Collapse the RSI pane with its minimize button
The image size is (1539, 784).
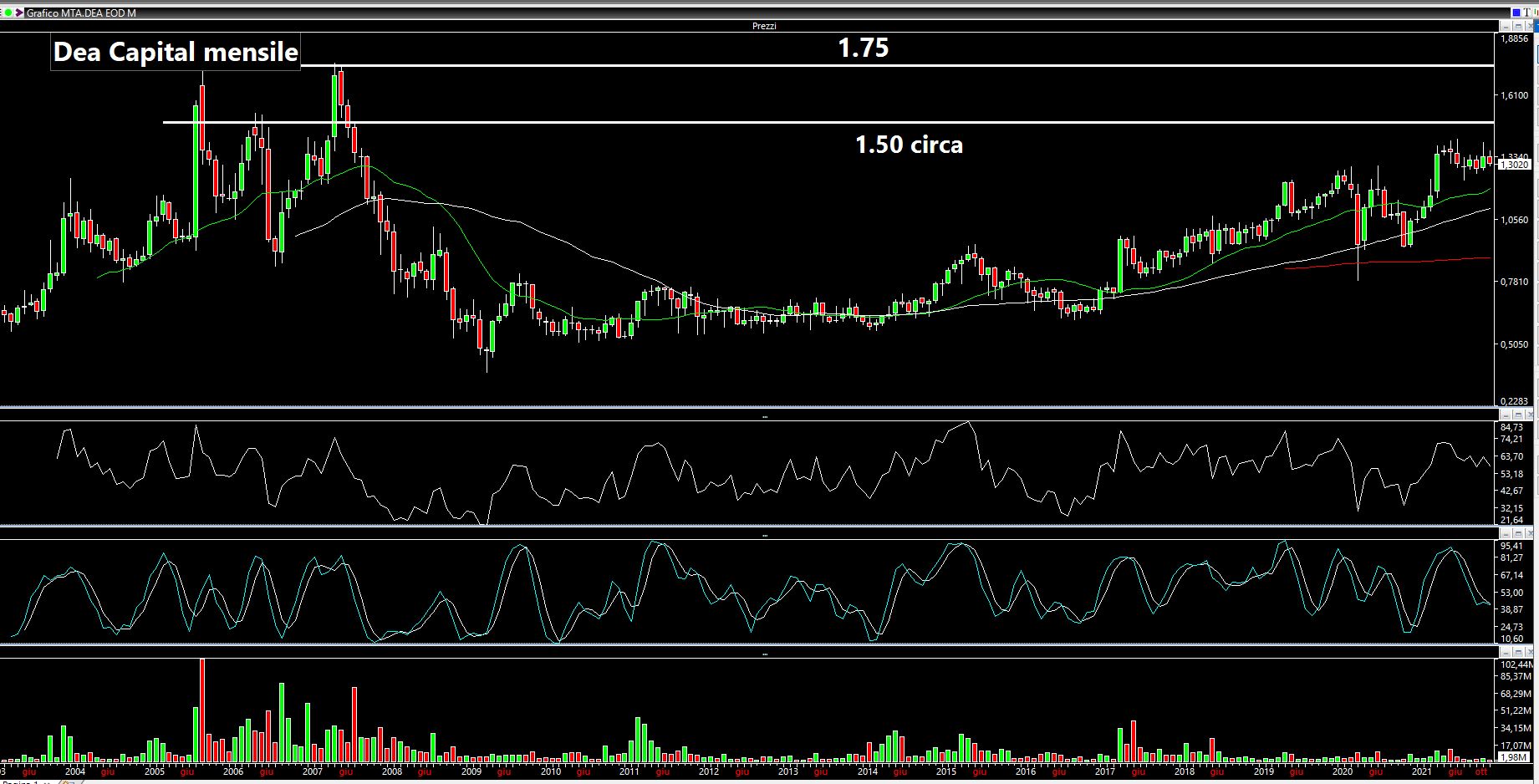click(1506, 415)
